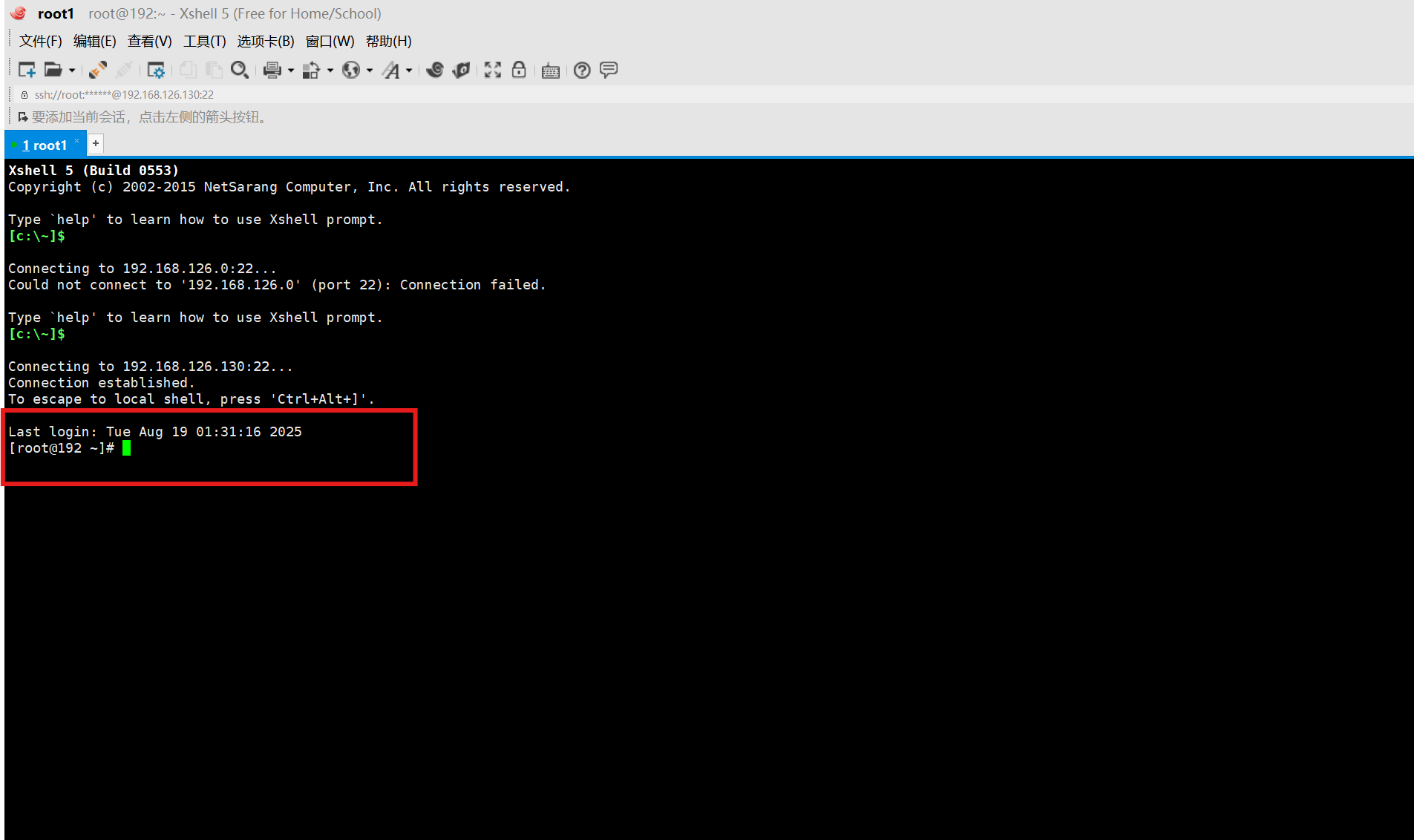1414x840 pixels.
Task: Open the 选项卡(B) menu
Action: pos(266,41)
